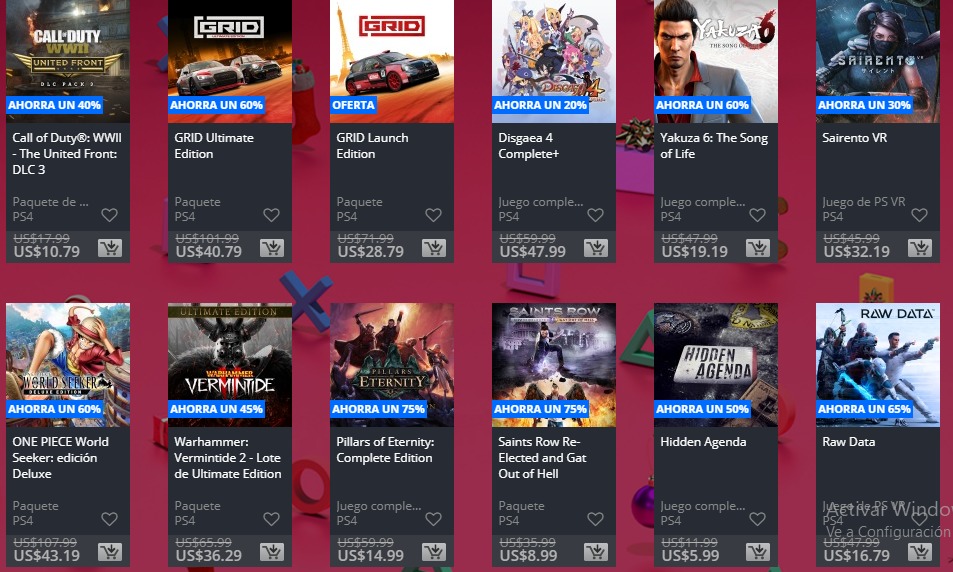Add Pillars of Eternity to cart

coord(434,551)
